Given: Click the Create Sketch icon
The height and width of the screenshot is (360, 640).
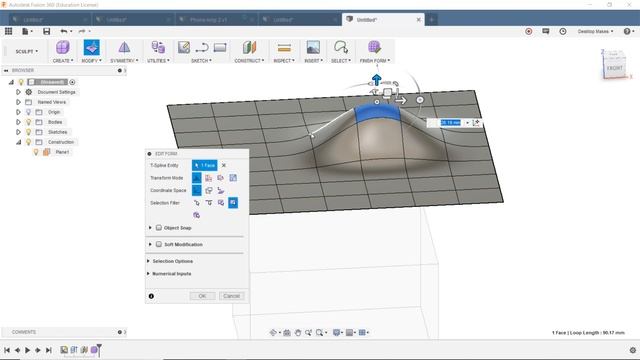Looking at the screenshot, I should point(184,47).
